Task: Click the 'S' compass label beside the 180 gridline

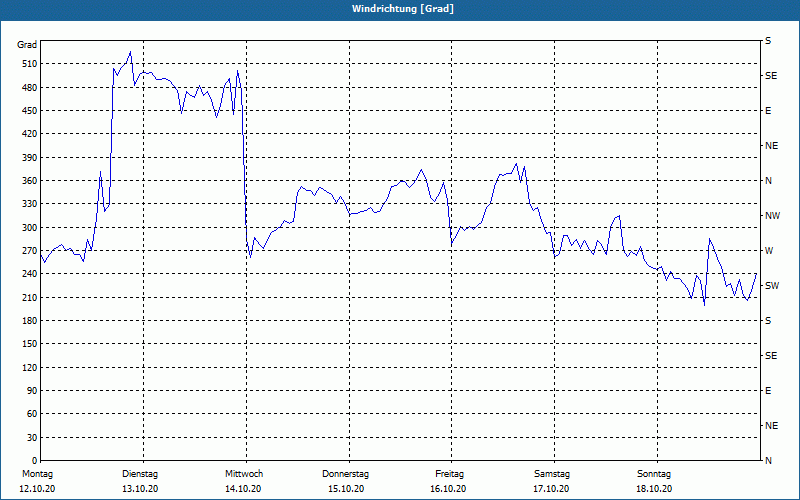Action: (x=768, y=320)
